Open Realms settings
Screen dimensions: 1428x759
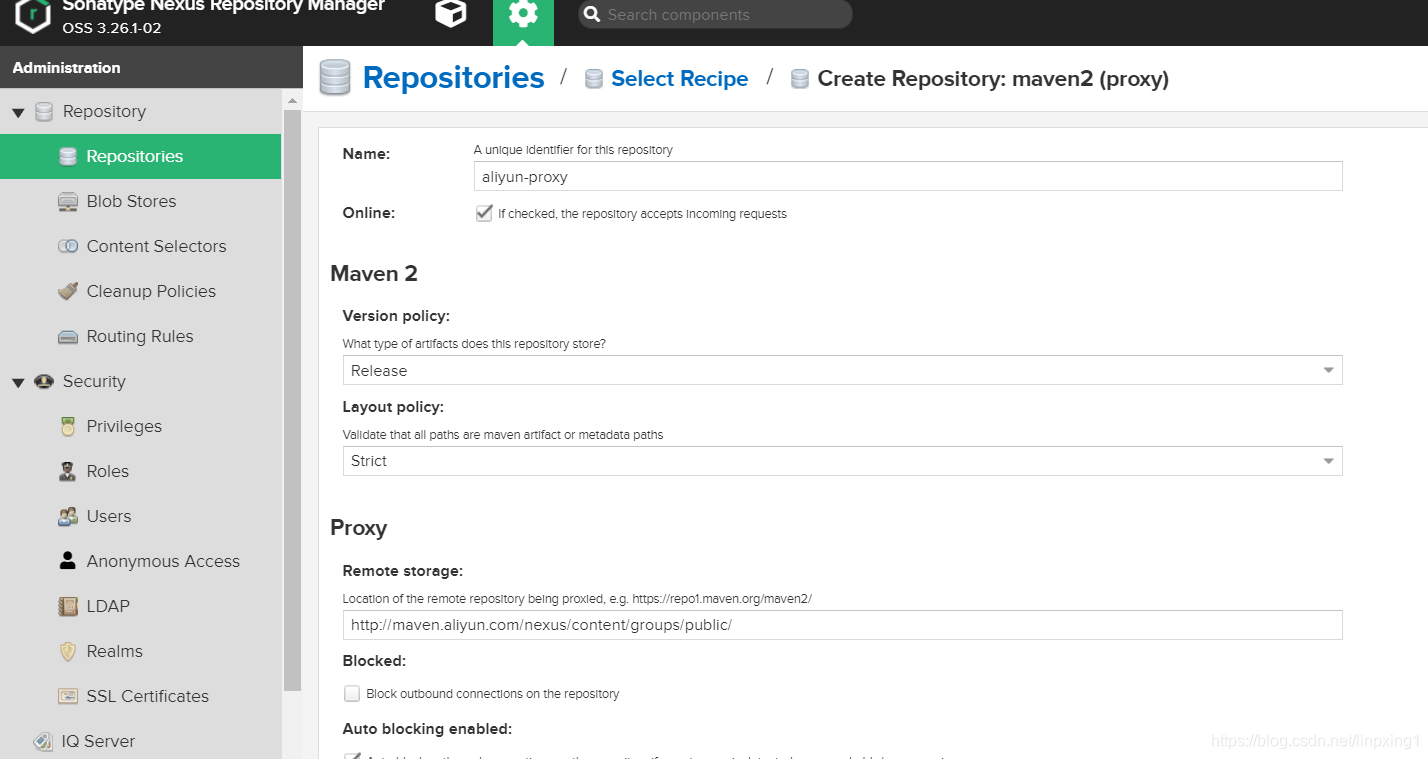115,652
